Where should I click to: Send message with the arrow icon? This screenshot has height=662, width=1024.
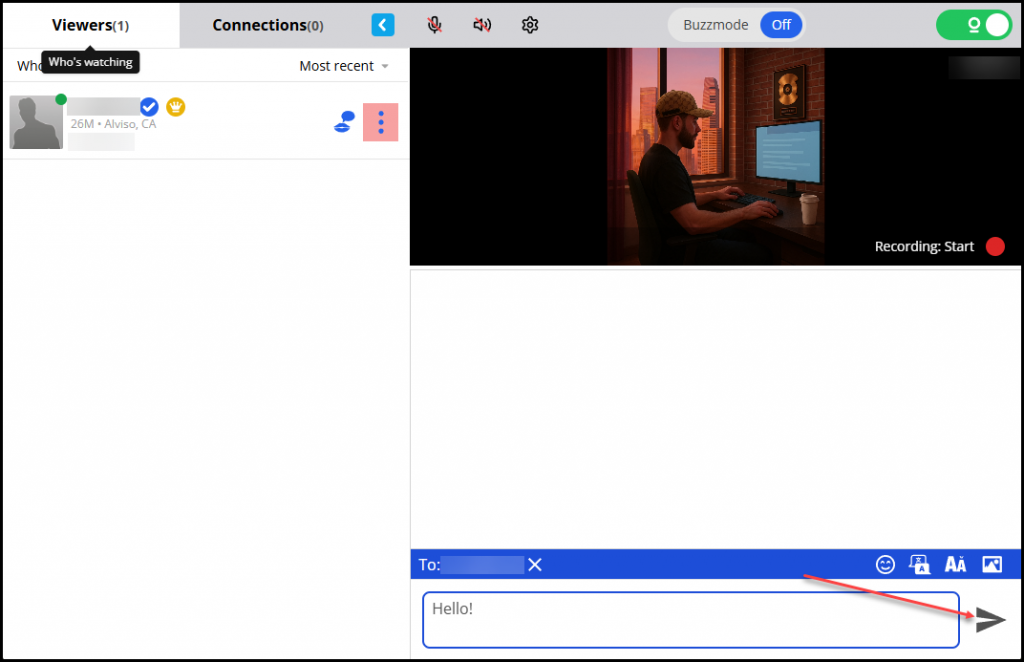pos(990,620)
